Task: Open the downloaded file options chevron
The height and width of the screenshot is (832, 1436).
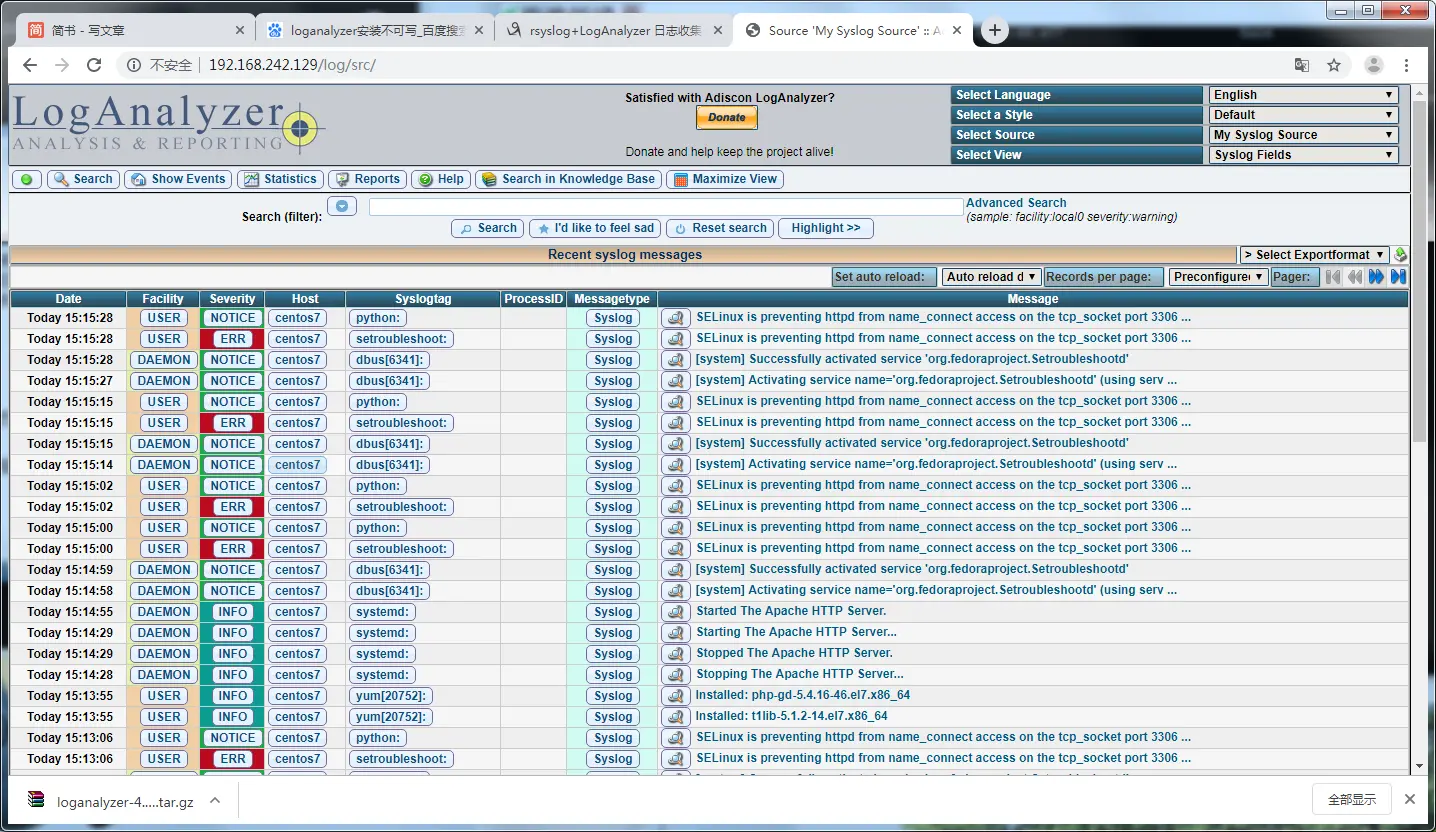Action: click(x=215, y=801)
